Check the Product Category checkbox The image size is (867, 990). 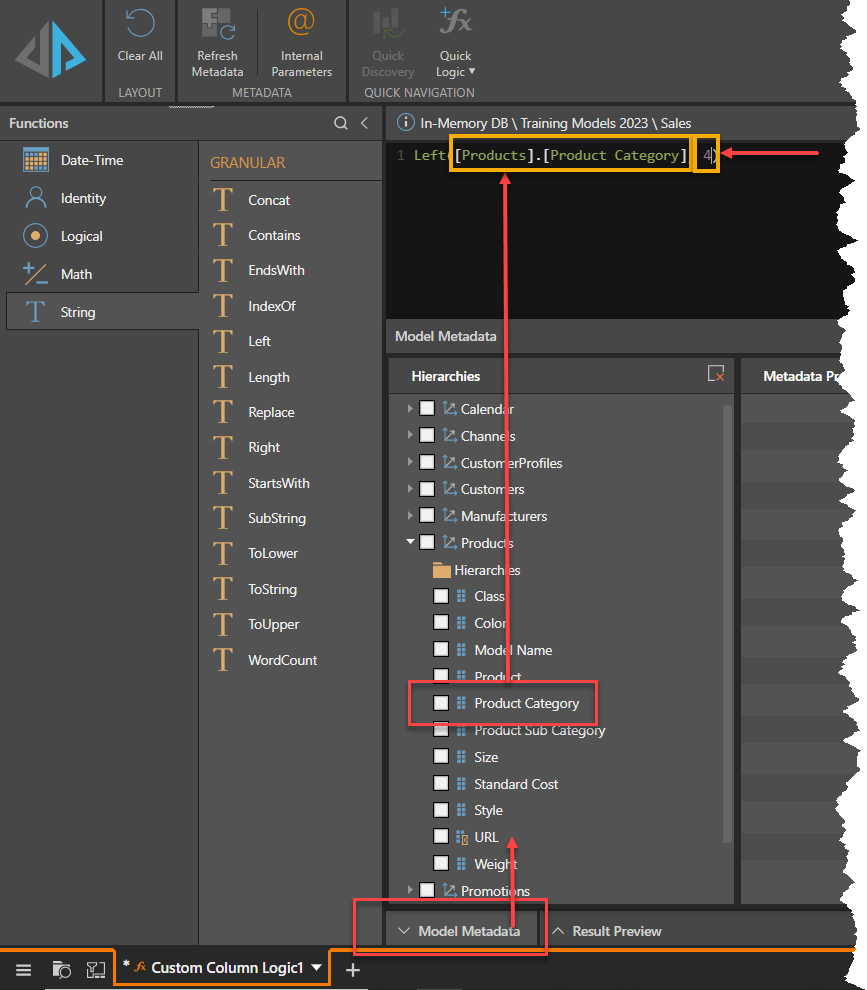(x=441, y=703)
